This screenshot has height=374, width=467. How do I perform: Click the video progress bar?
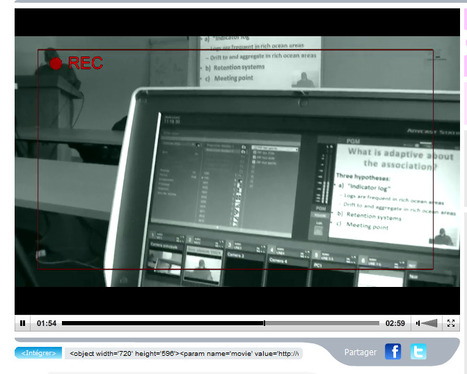[220, 323]
